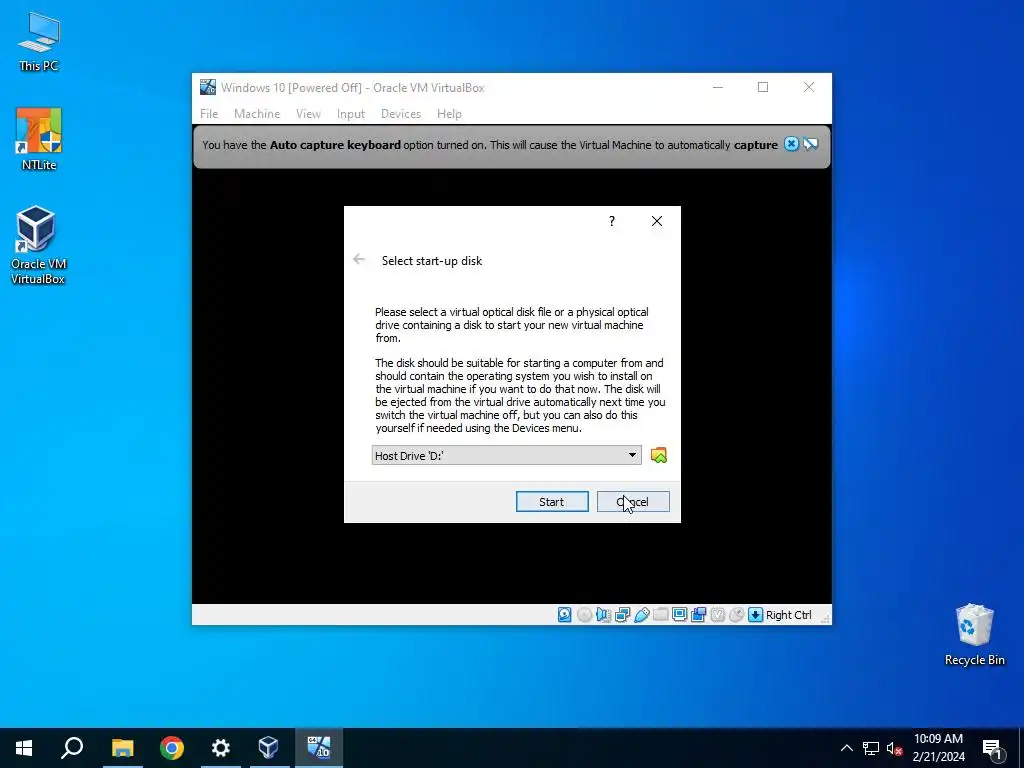Click the question mark help button

pos(612,221)
